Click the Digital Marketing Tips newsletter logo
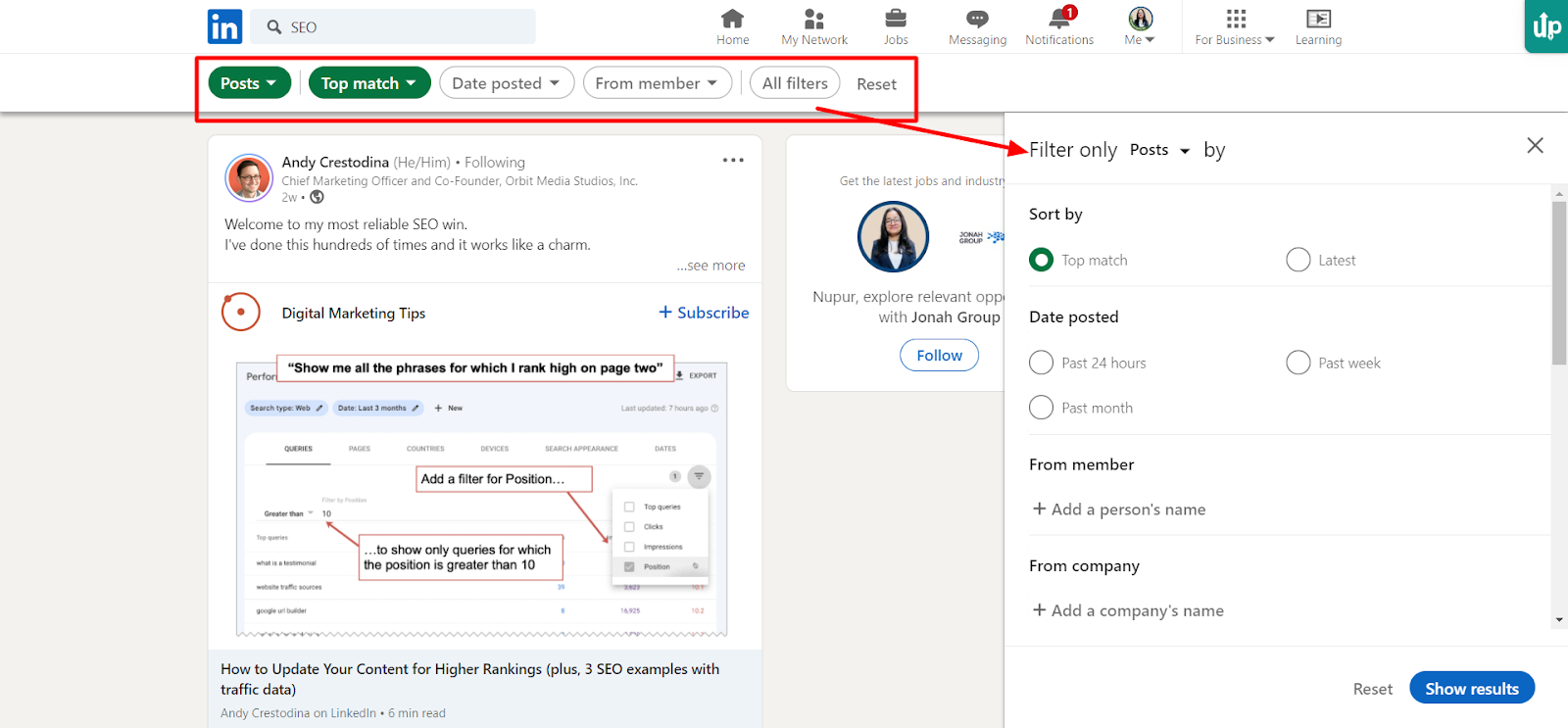Image resolution: width=1568 pixels, height=728 pixels. (x=241, y=313)
